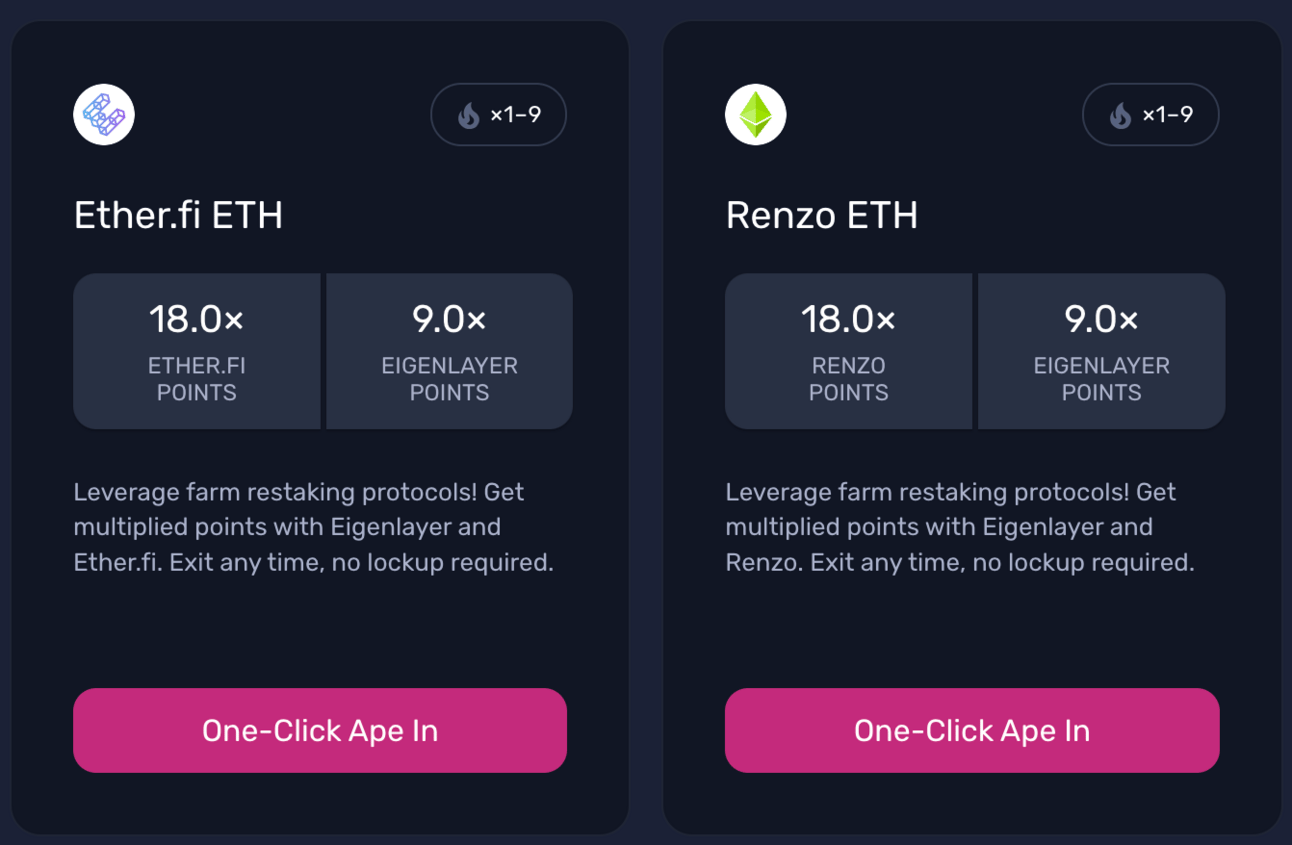Click the 18.0× Ether.fi Points box

[x=197, y=351]
